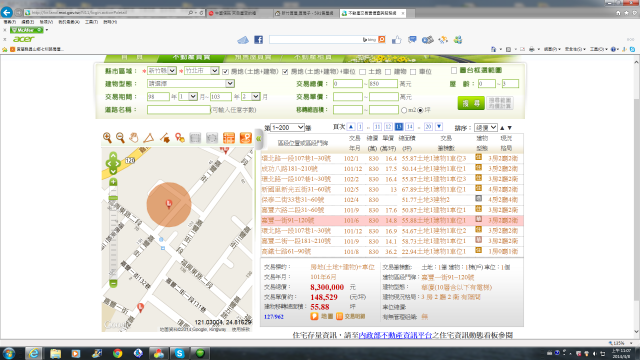Uncheck 房地(土地+建物)+車位 checkbox

point(285,72)
